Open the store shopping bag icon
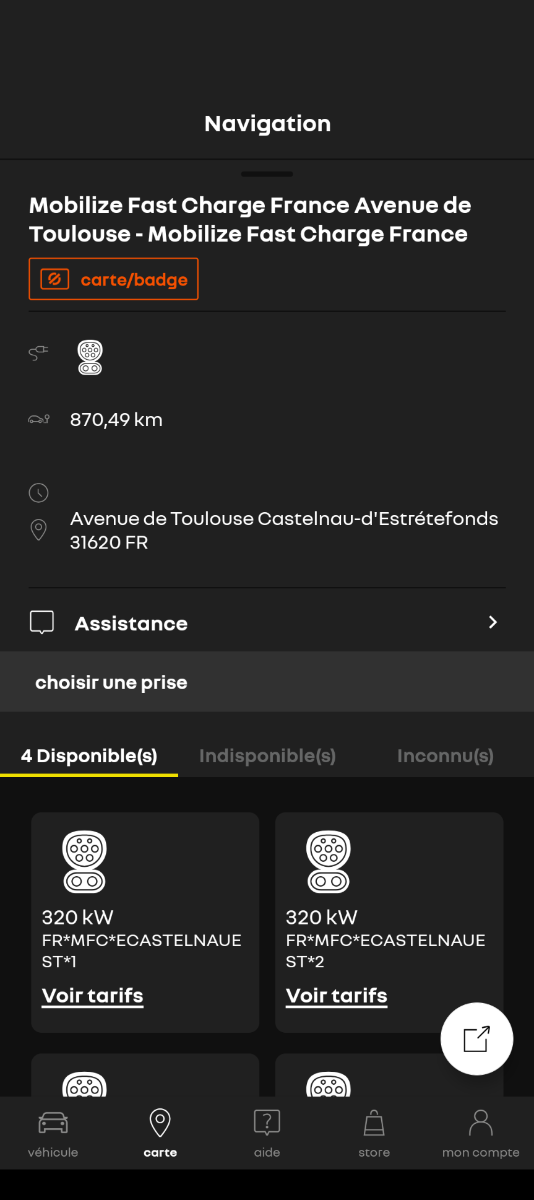This screenshot has width=534, height=1200. tap(374, 1122)
